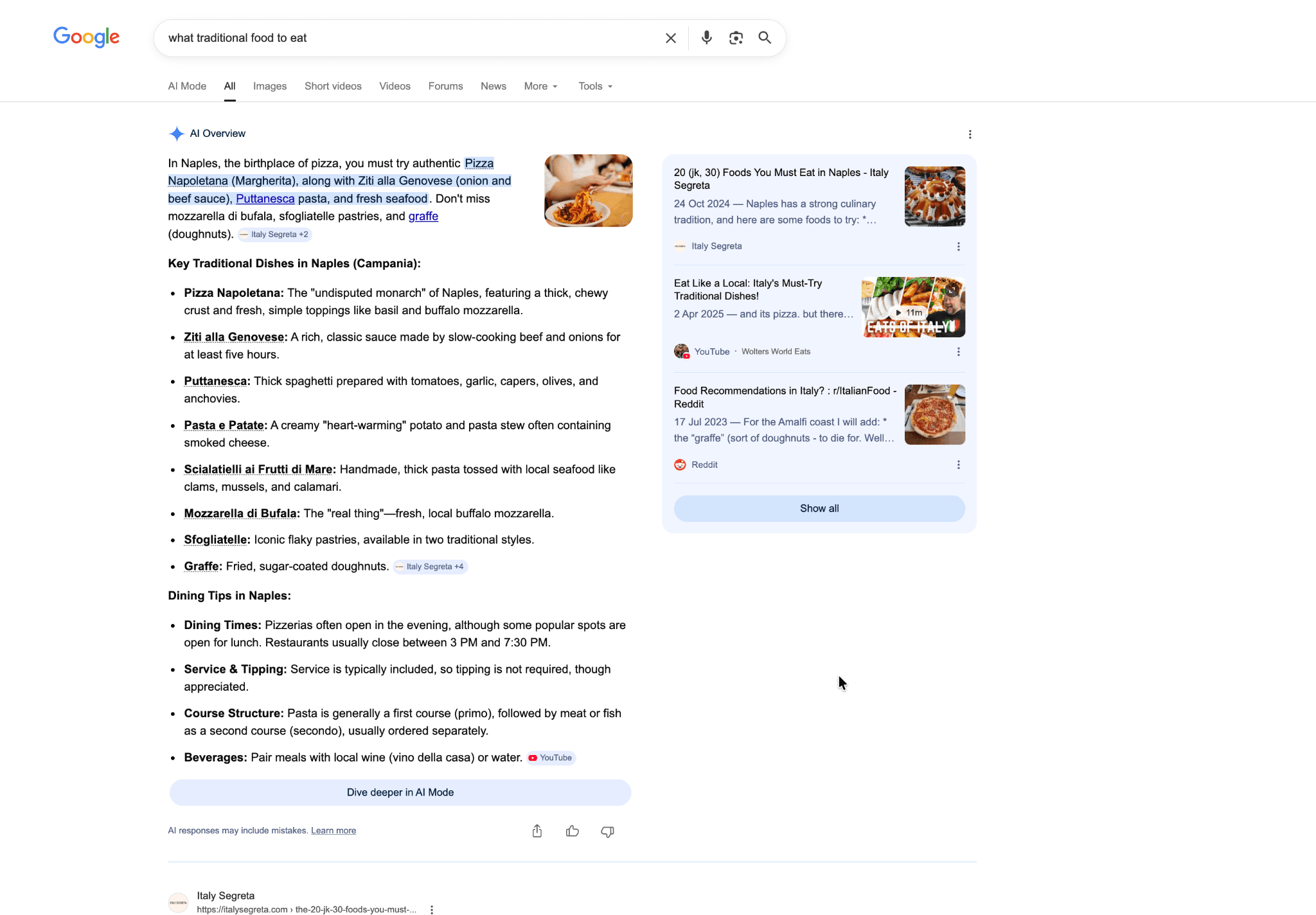
Task: Open the Puttanesca link in overview
Action: [x=265, y=199]
